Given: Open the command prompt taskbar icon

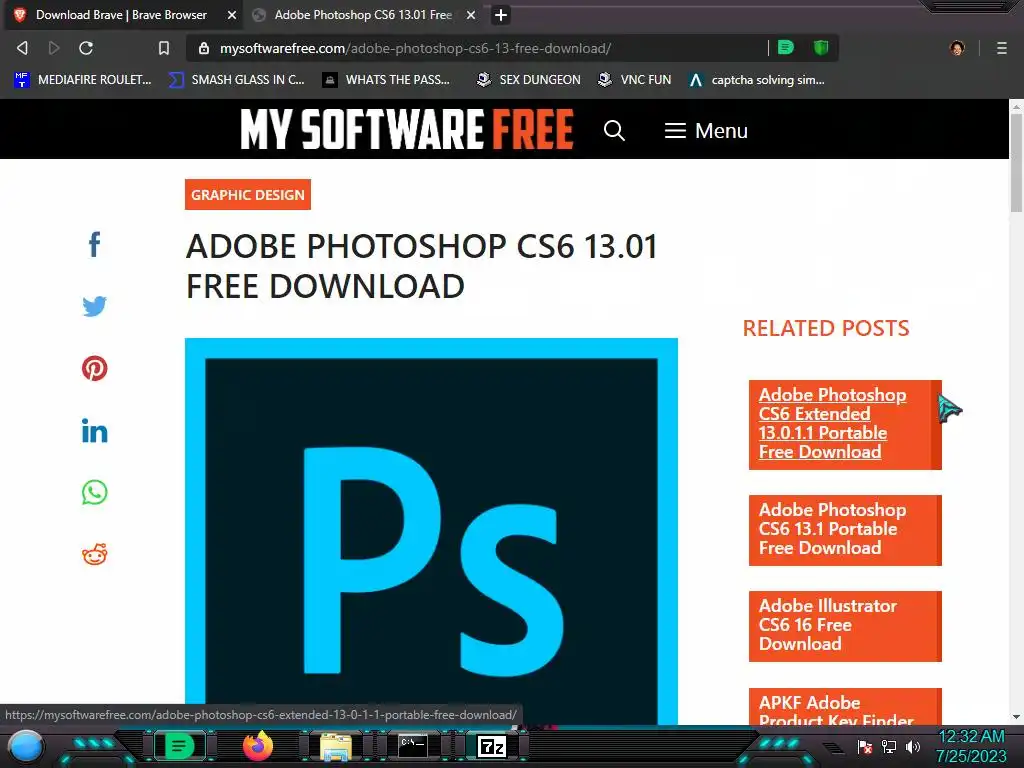Looking at the screenshot, I should pyautogui.click(x=413, y=746).
